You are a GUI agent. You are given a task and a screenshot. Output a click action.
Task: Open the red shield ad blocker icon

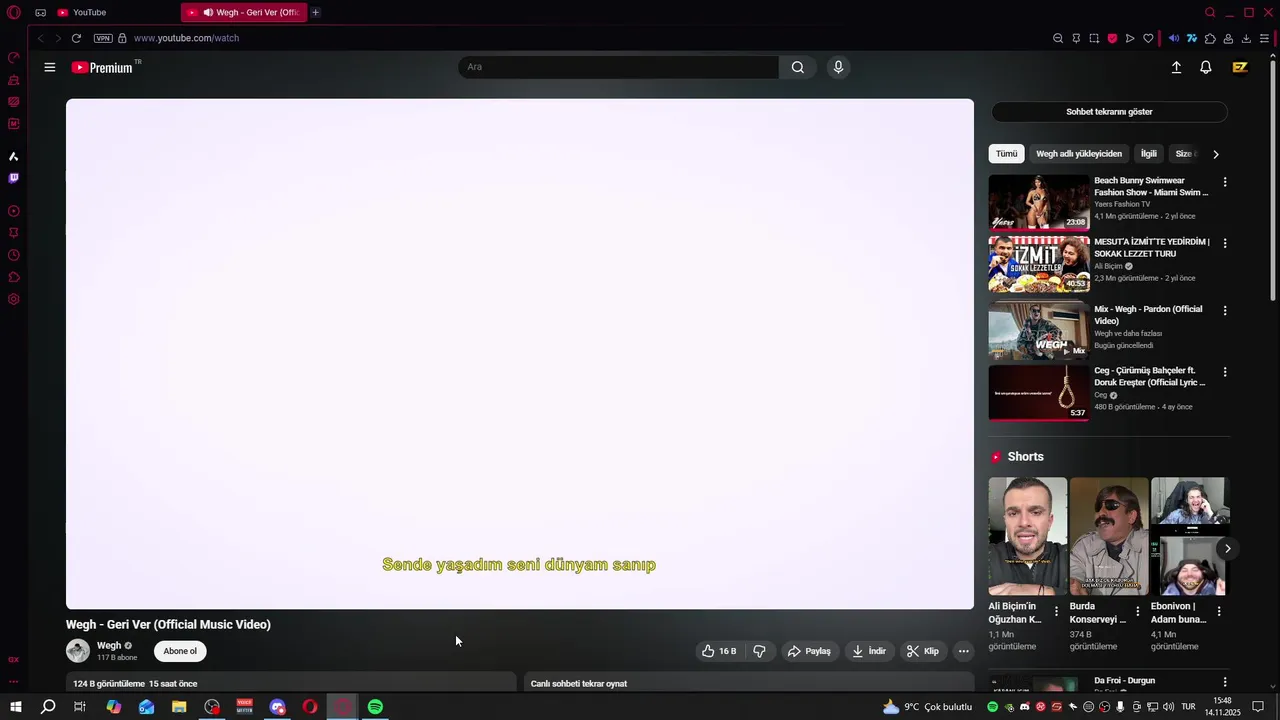1112,38
